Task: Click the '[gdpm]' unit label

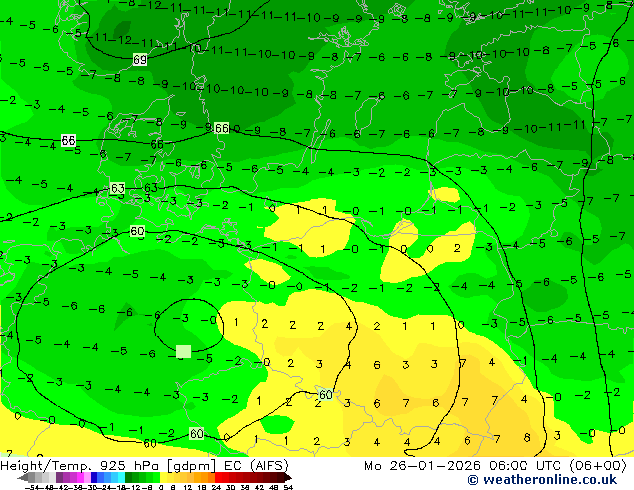Action: click(x=192, y=466)
